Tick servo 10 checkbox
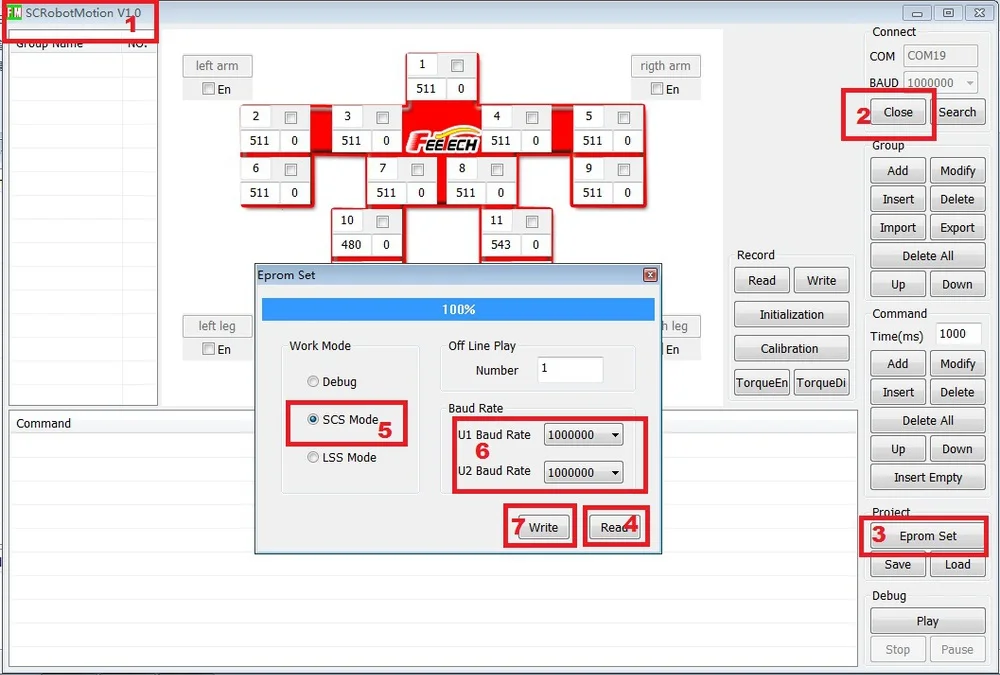The height and width of the screenshot is (675, 1000). coord(383,221)
